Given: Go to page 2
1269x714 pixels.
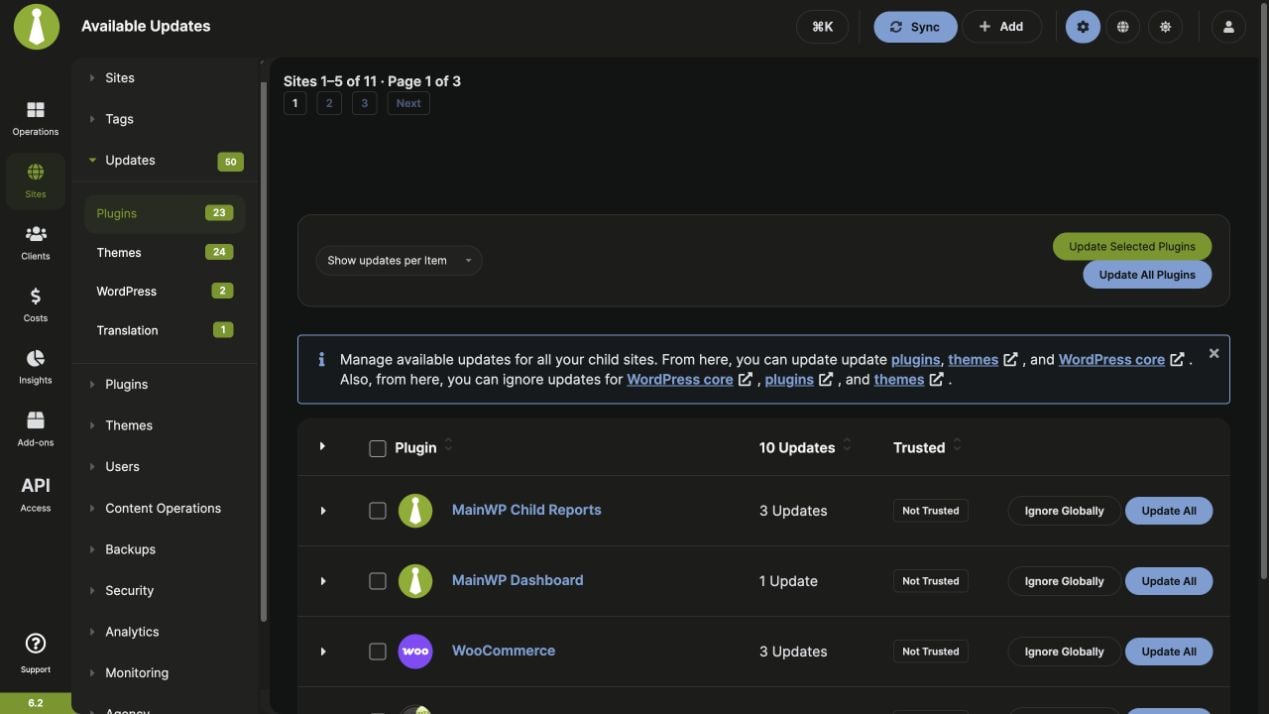Looking at the screenshot, I should point(329,103).
